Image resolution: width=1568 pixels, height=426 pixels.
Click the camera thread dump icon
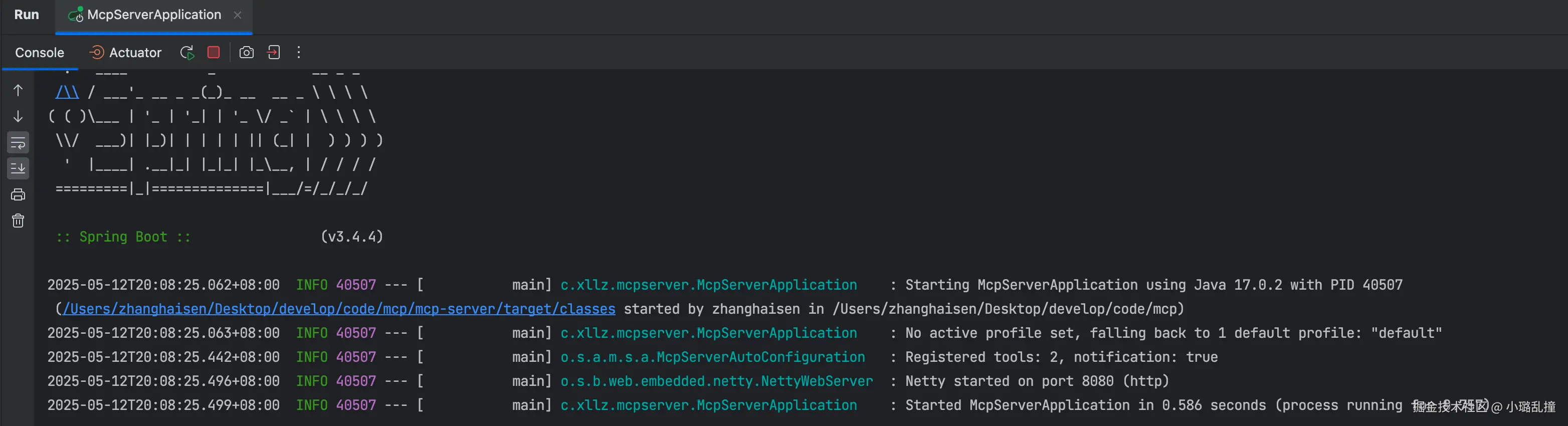[x=247, y=52]
